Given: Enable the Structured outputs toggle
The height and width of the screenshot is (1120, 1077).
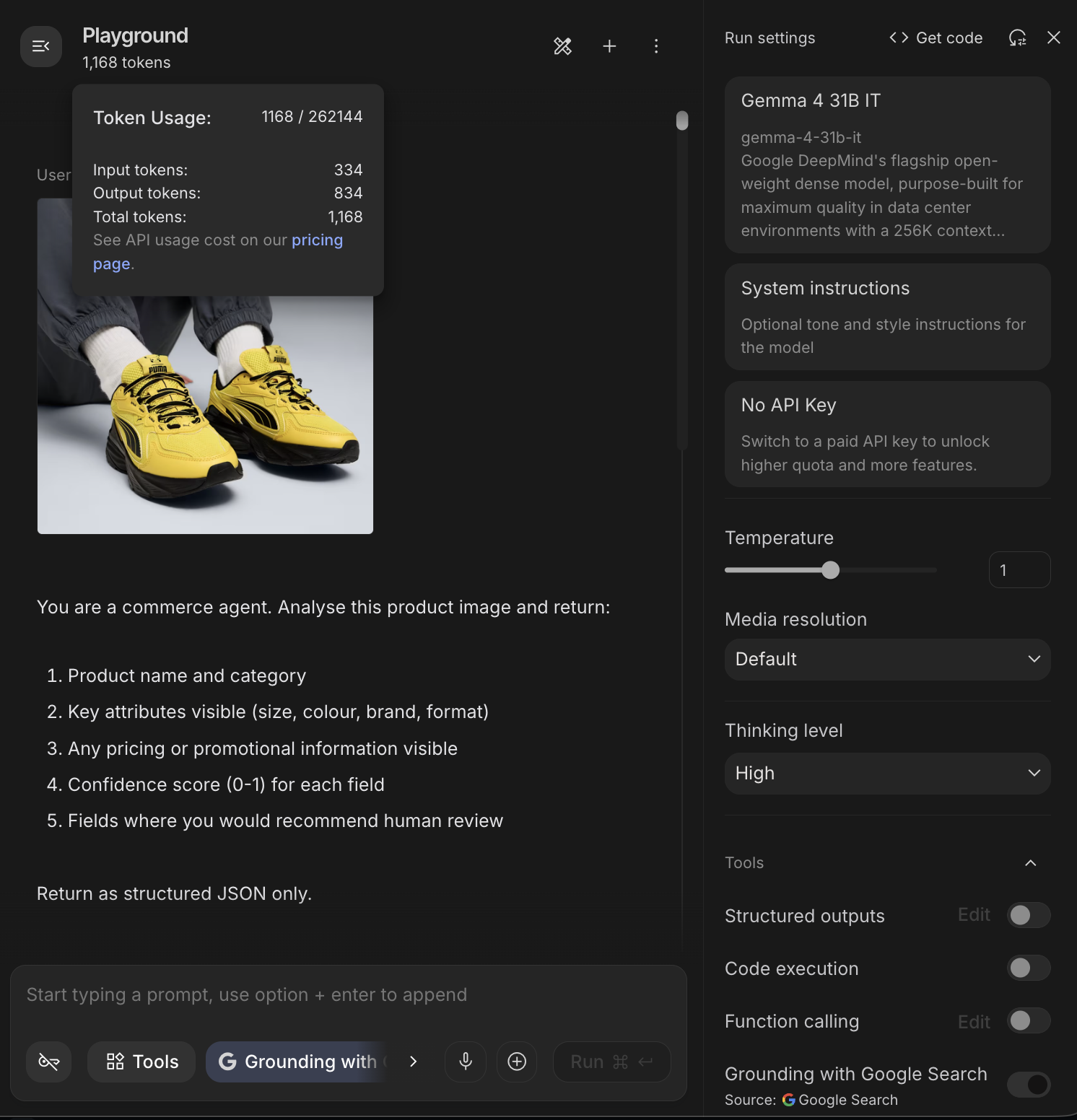Looking at the screenshot, I should coord(1028,915).
